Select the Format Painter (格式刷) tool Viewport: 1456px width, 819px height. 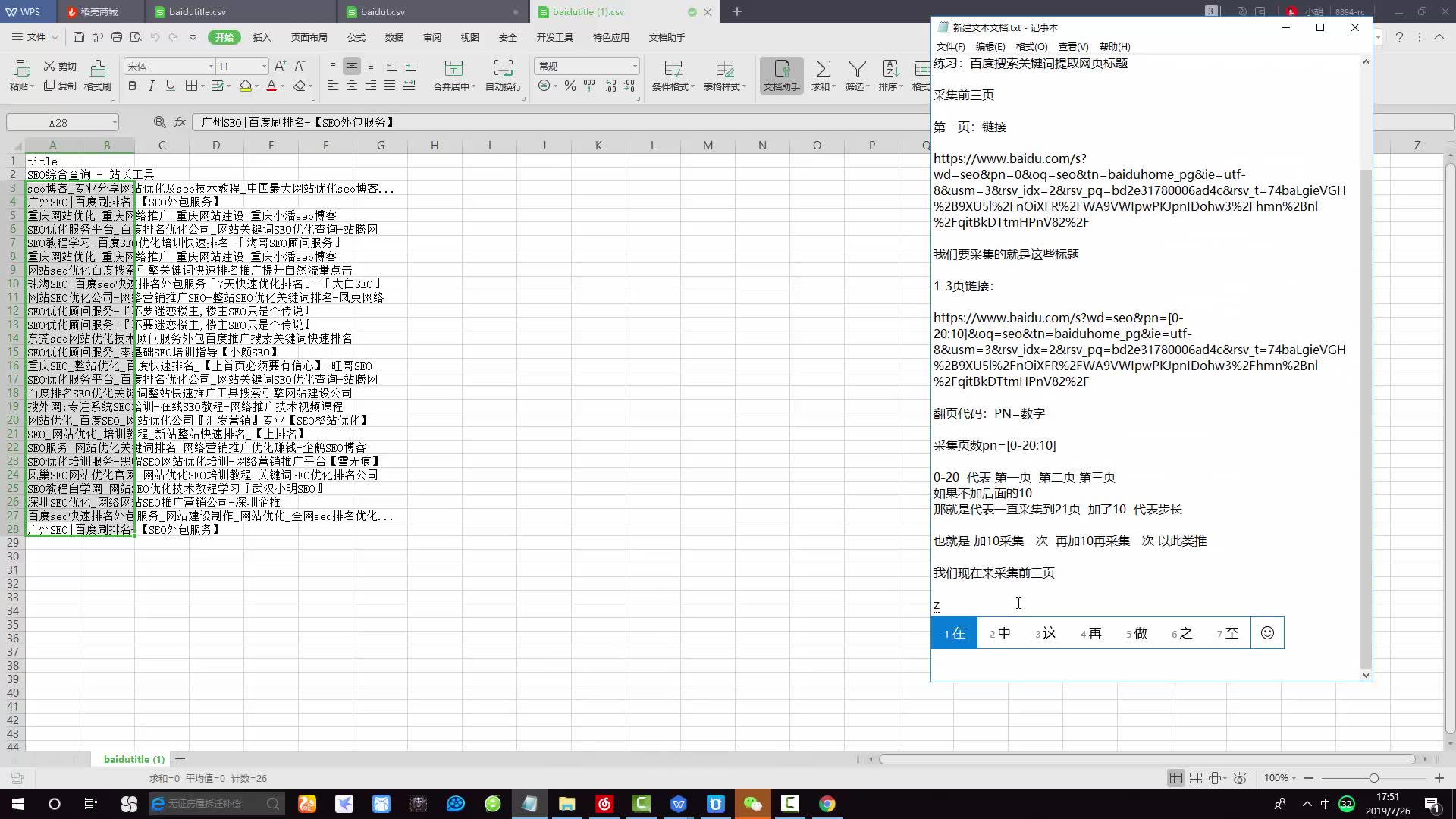coord(98,76)
